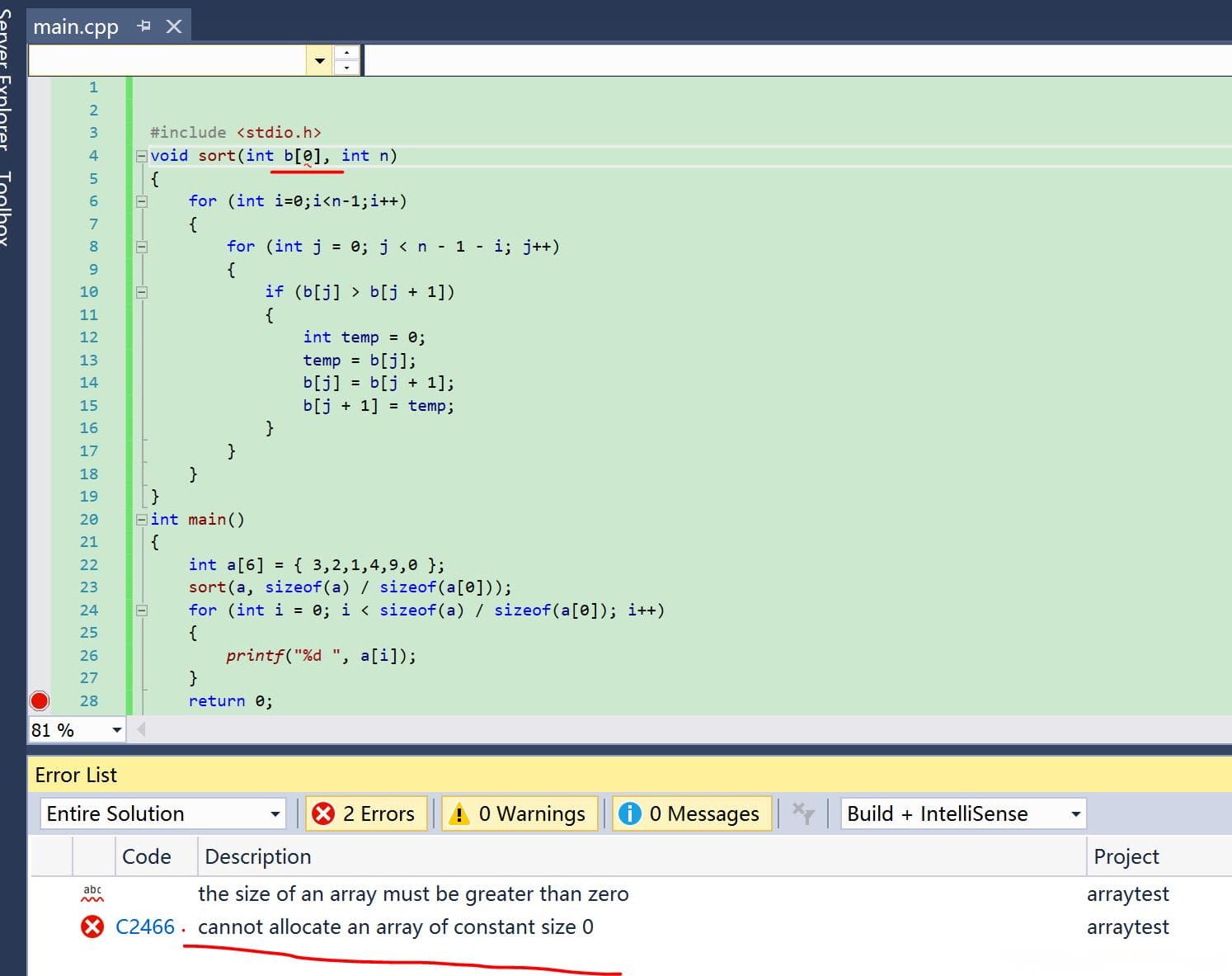1232x976 pixels.
Task: Click the horizontal scrollbar left arrow
Action: coord(141,729)
